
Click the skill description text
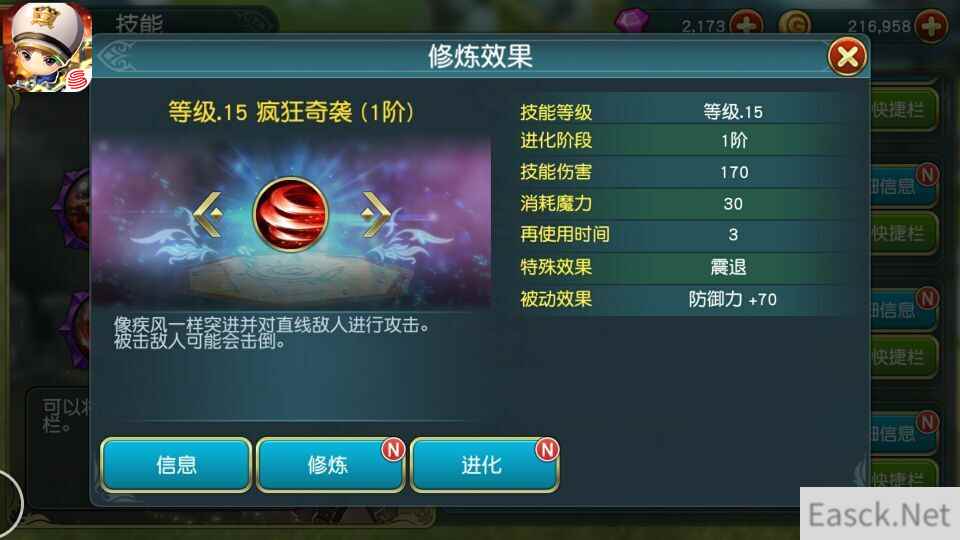pyautogui.click(x=271, y=333)
